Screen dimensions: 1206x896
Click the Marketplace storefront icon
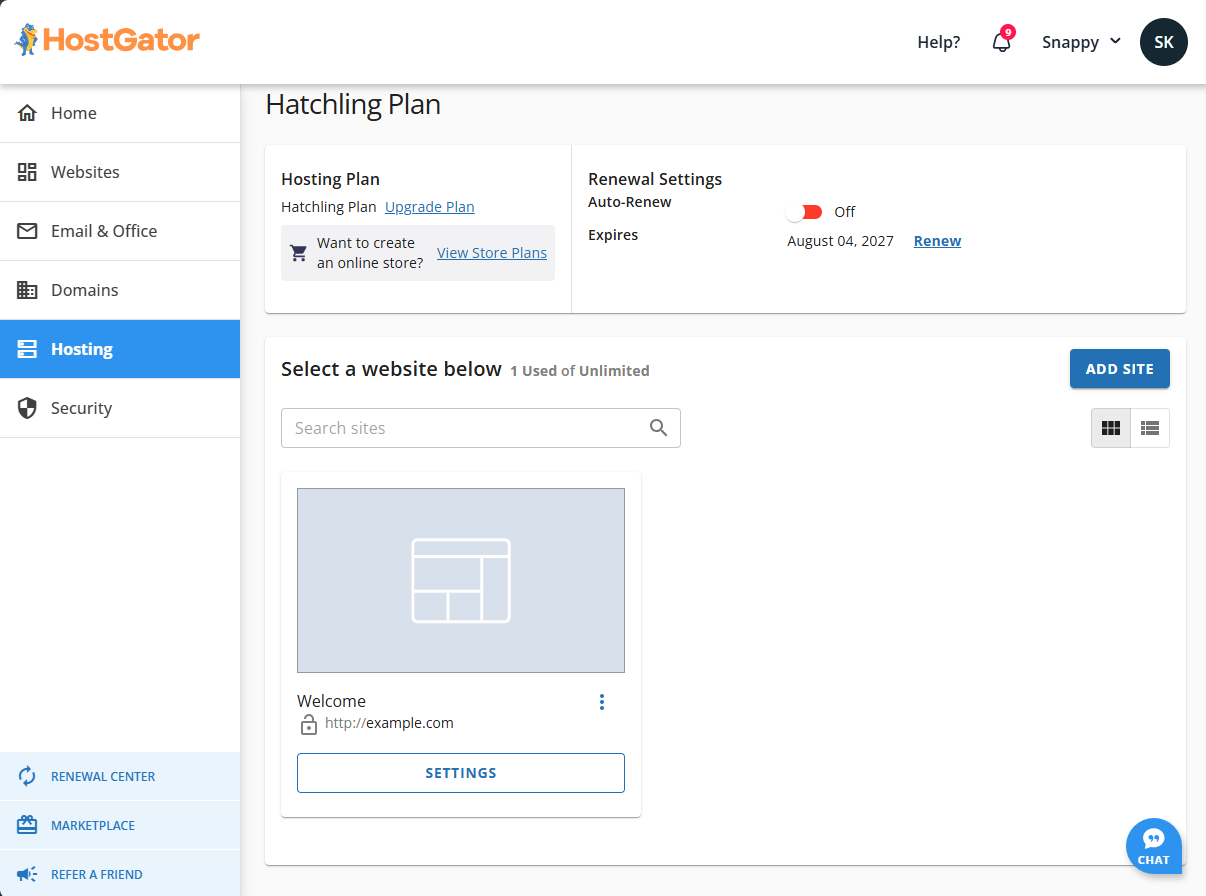(x=27, y=825)
